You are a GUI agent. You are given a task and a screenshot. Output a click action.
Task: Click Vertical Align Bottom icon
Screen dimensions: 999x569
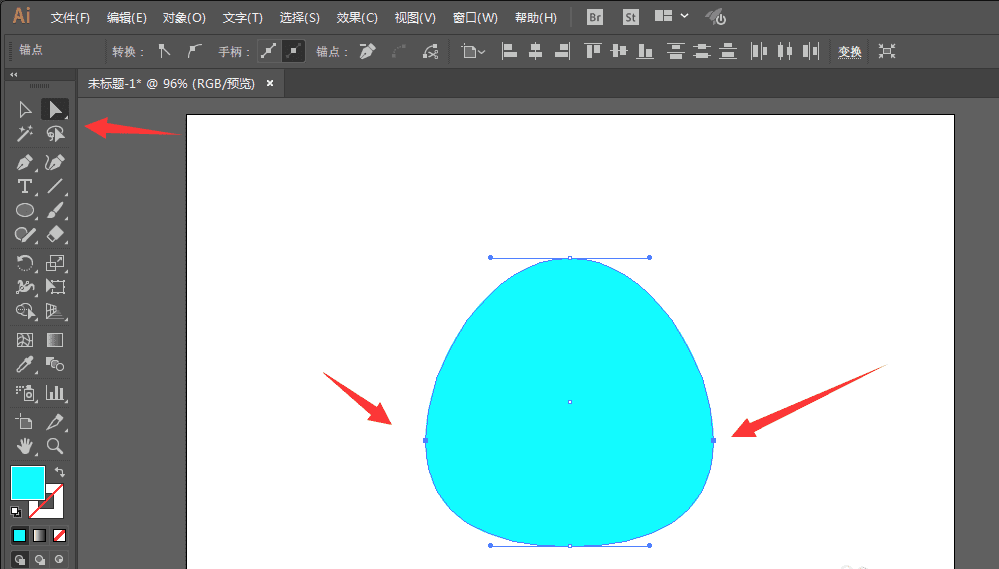[645, 51]
